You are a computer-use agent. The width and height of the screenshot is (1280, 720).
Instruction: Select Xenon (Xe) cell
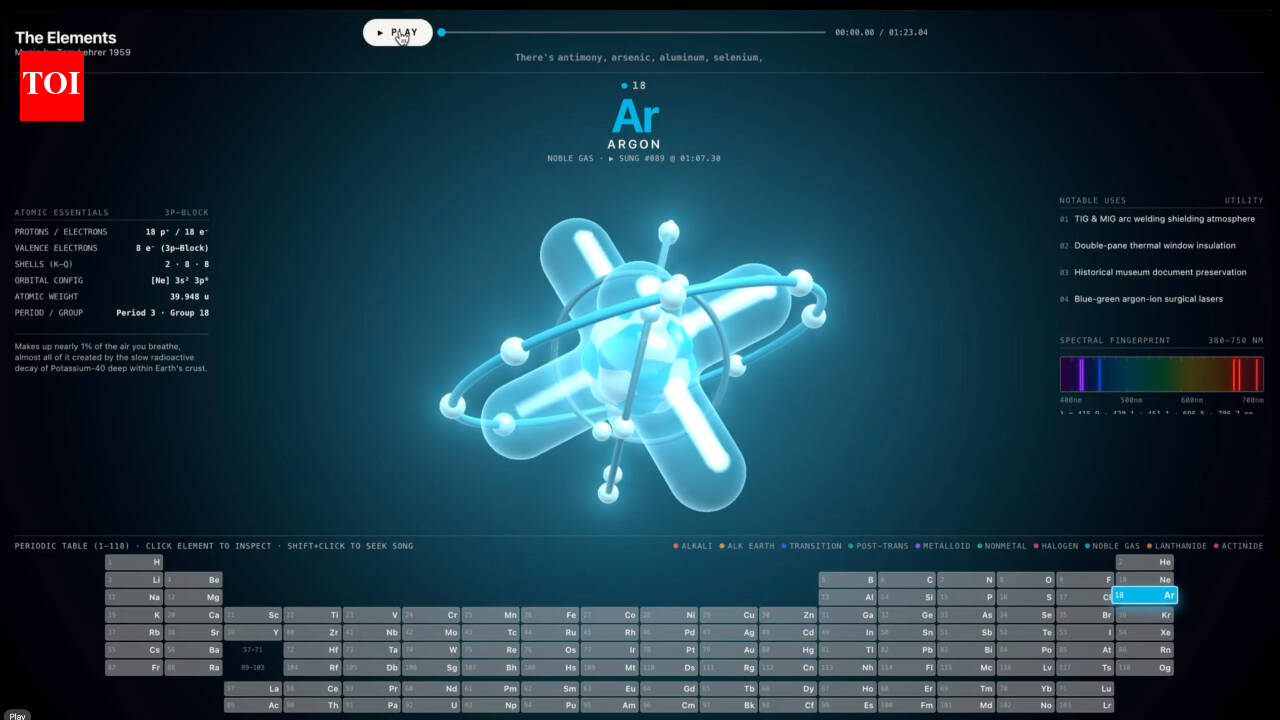point(1144,632)
